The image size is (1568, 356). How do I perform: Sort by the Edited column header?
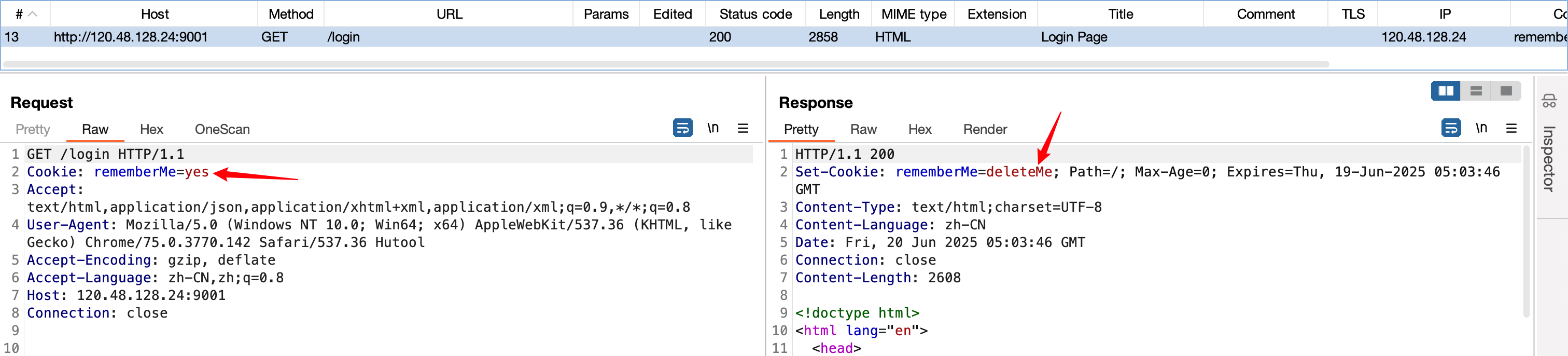tap(673, 14)
